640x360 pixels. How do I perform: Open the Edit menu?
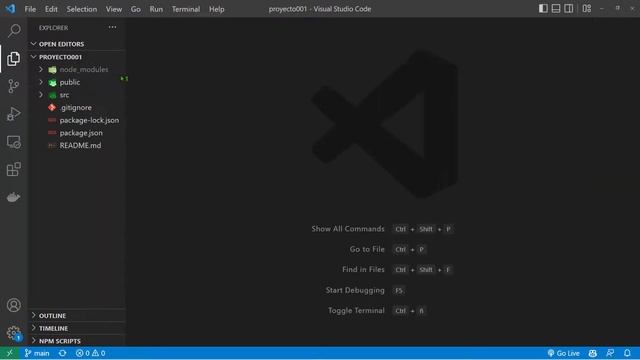point(51,9)
